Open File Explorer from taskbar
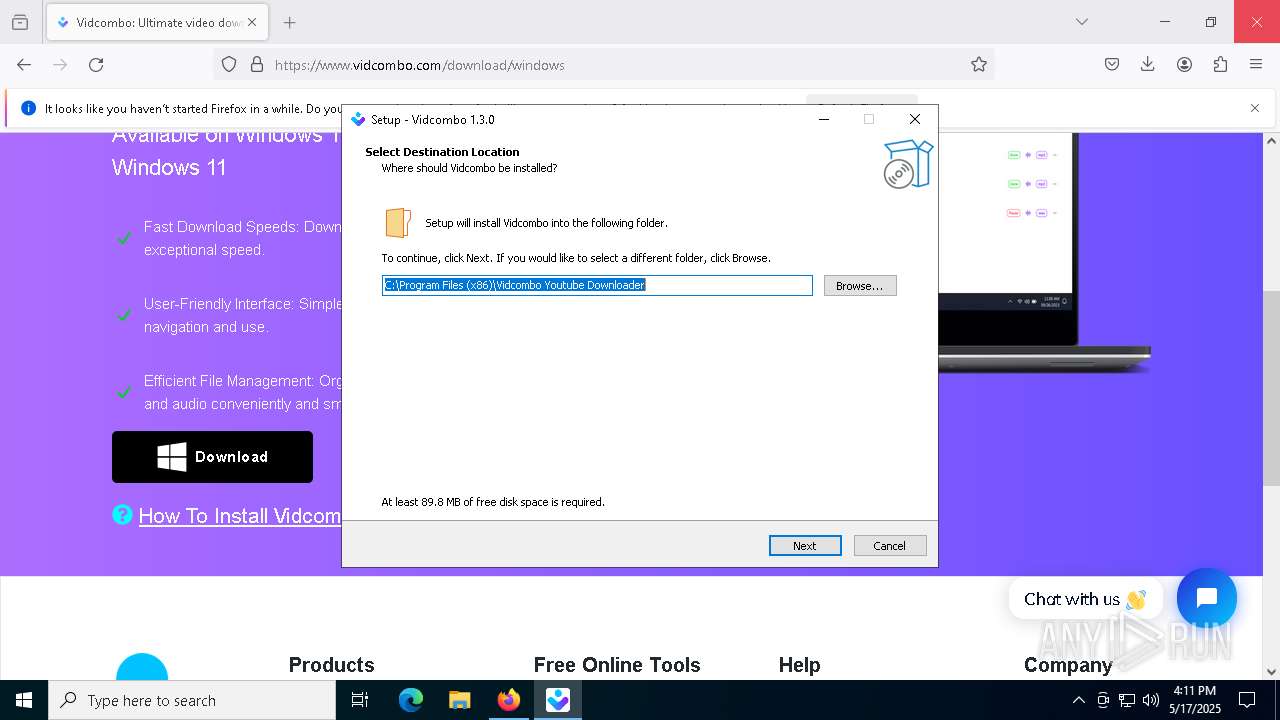The height and width of the screenshot is (720, 1280). 460,700
